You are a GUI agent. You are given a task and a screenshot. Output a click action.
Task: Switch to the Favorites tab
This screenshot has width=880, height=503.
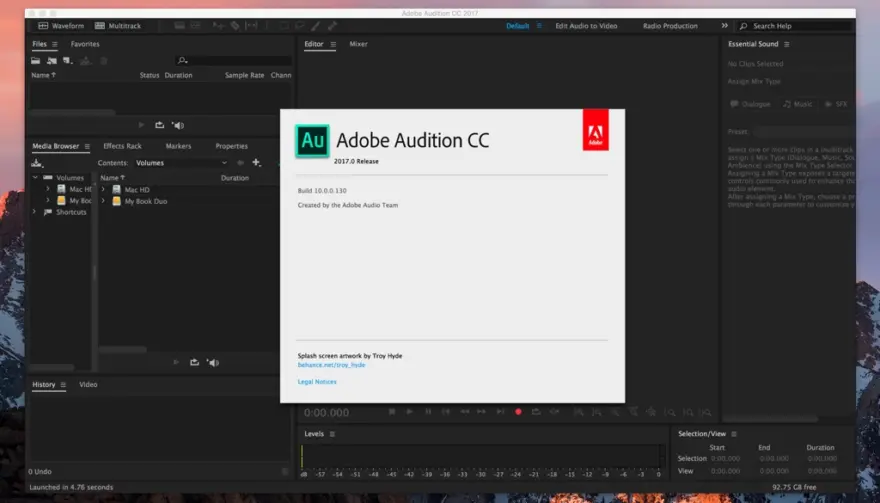[x=85, y=44]
